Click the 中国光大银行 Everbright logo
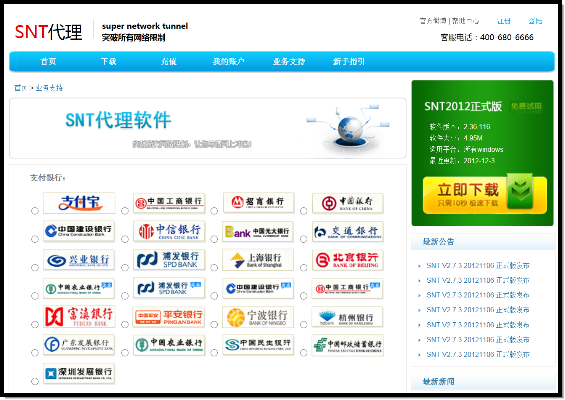The height and width of the screenshot is (400, 565). [x=258, y=232]
